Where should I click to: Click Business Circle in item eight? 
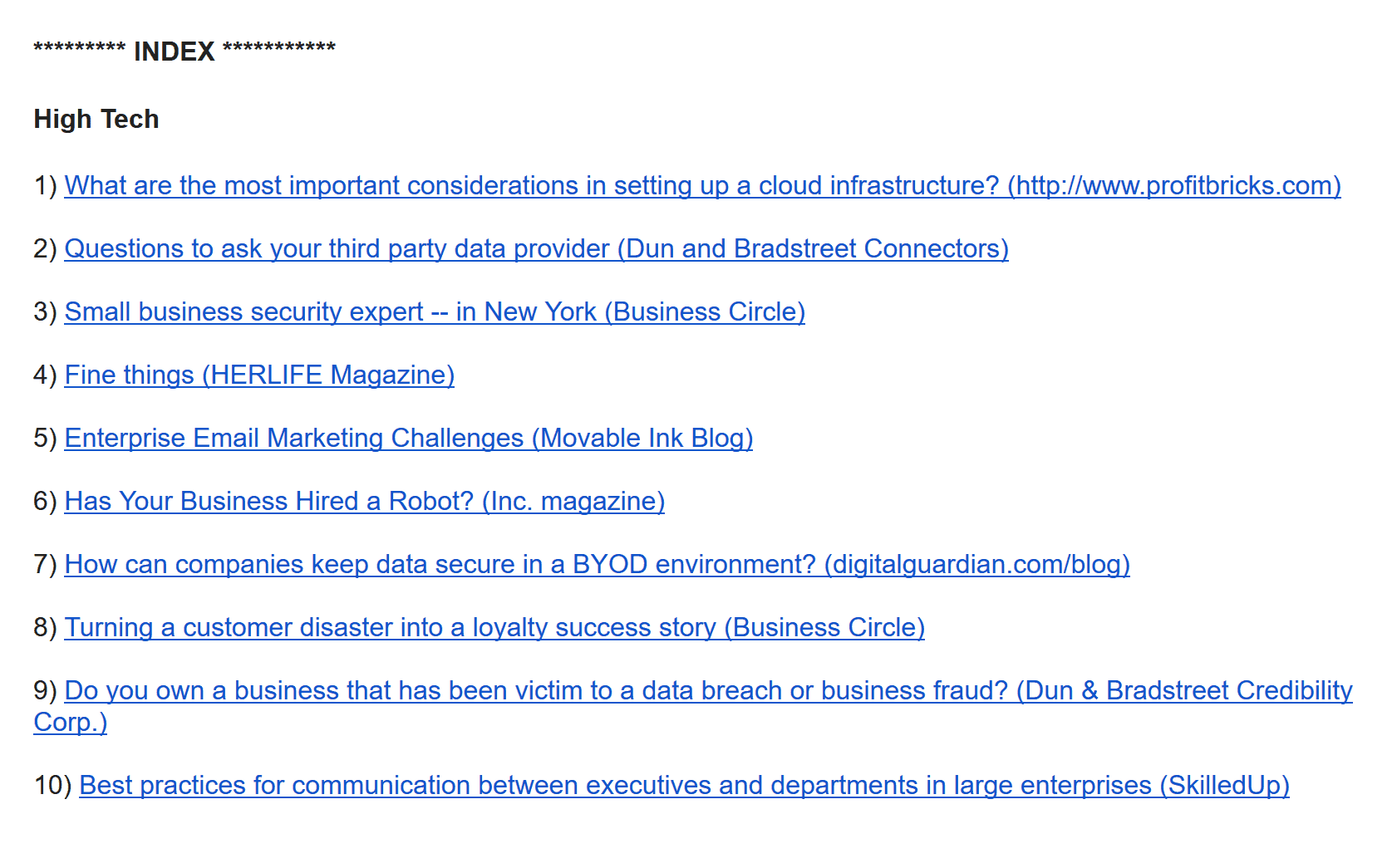coord(824,627)
